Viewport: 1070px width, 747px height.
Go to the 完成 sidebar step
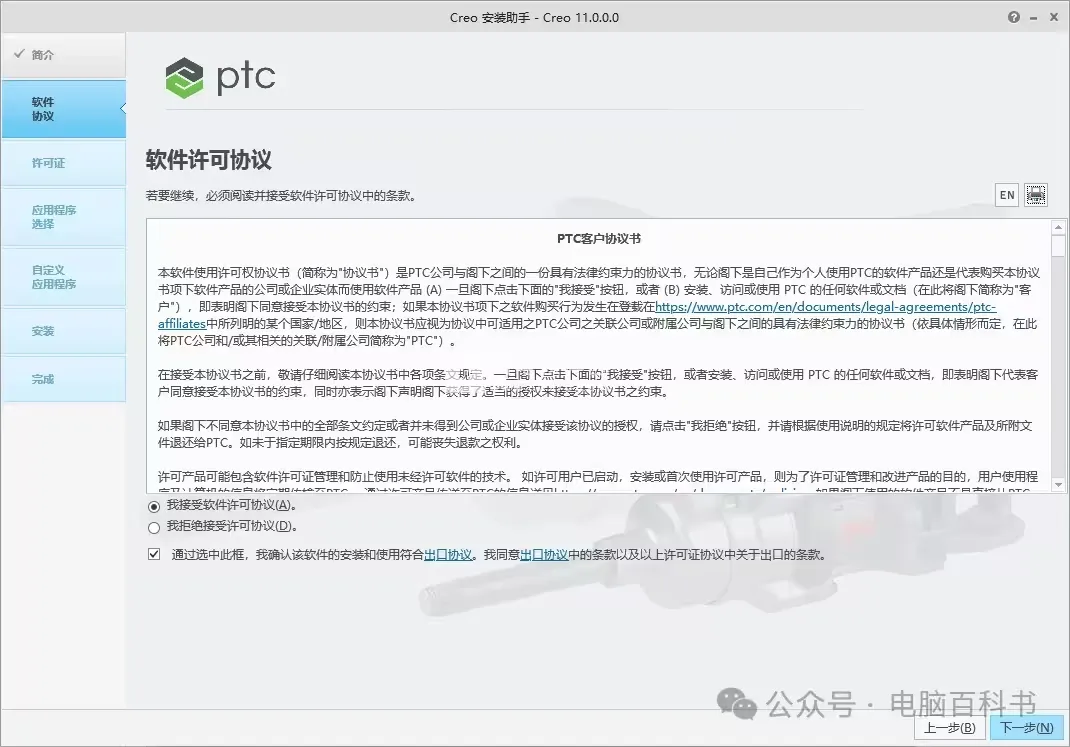(63, 379)
